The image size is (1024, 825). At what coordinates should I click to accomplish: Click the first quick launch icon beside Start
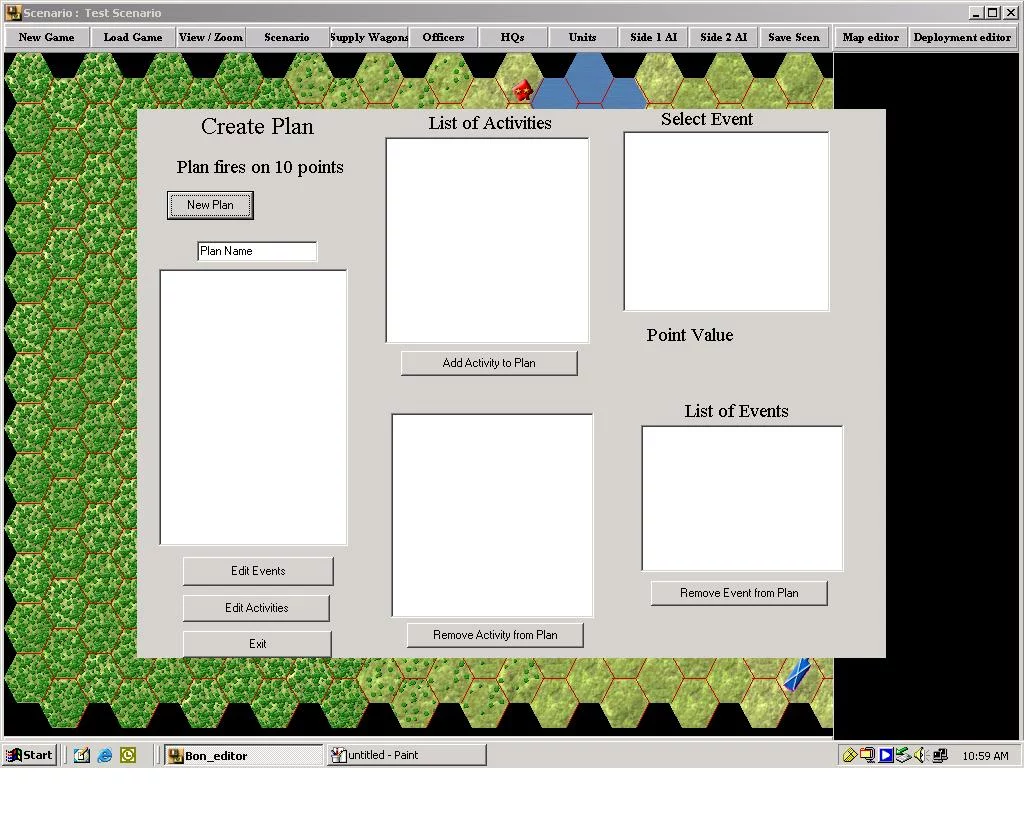(x=82, y=755)
